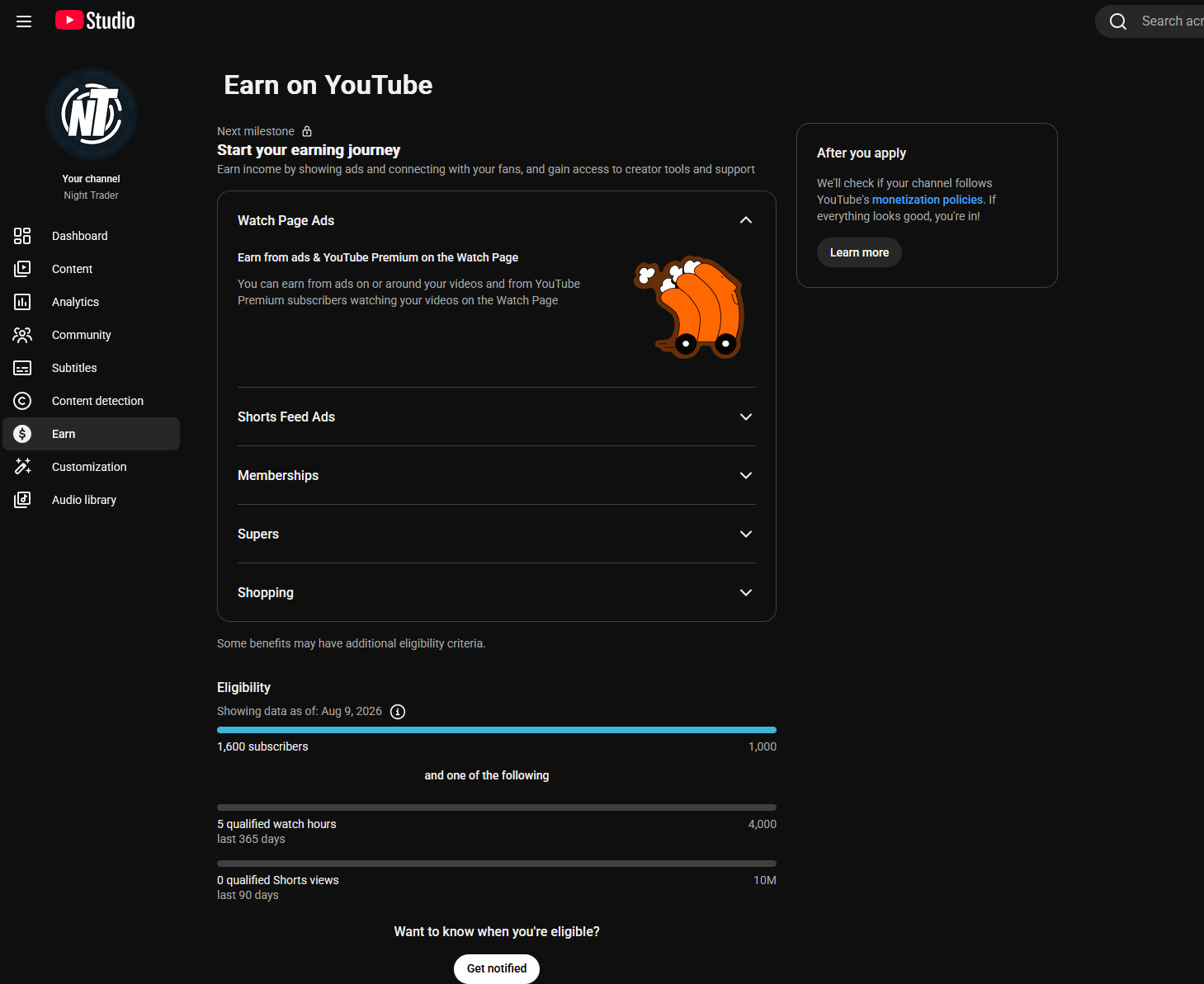Open Community in the sidebar
1204x984 pixels.
[x=92, y=335]
